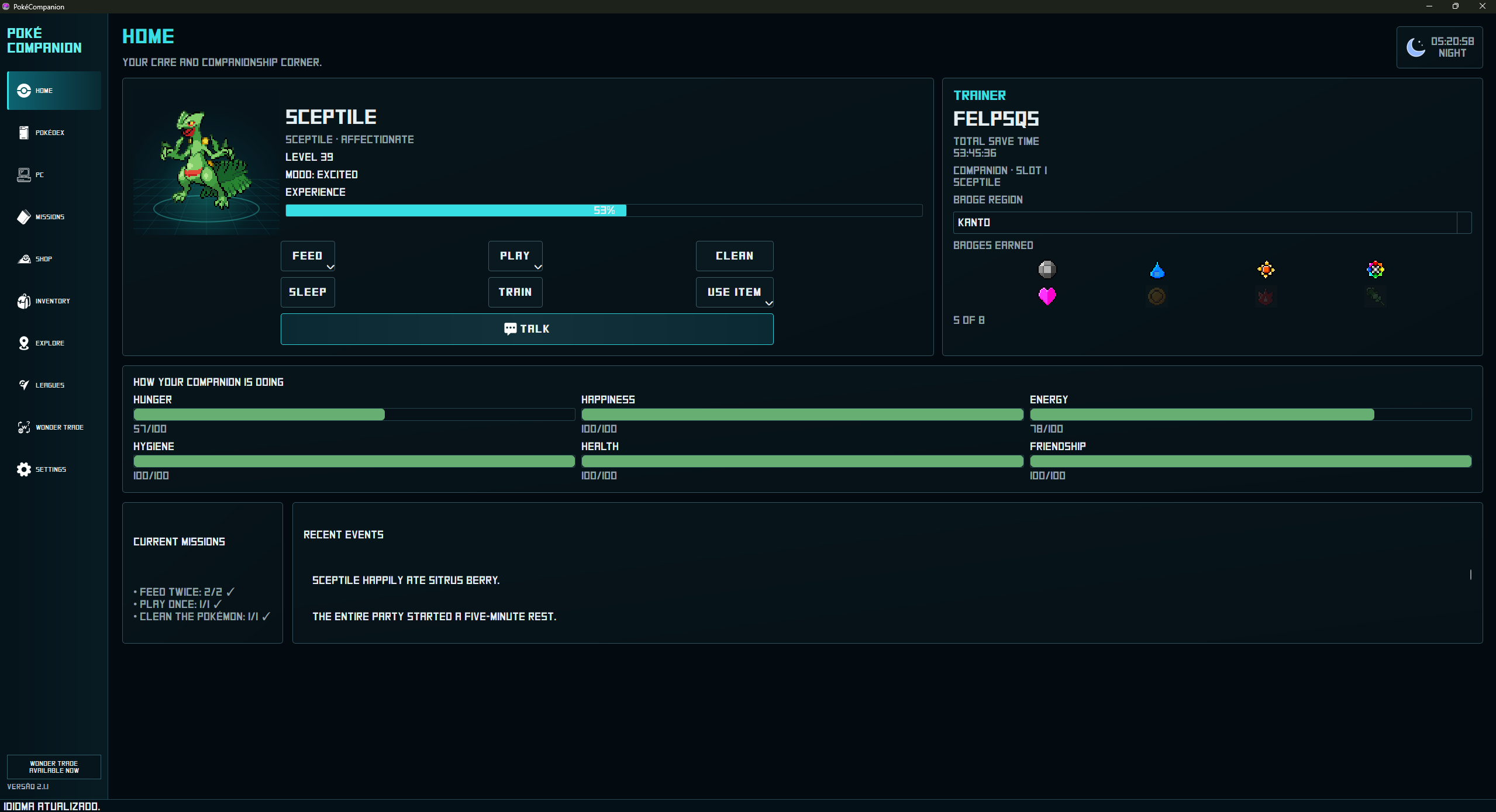Click the clock and Night time widget
Image resolution: width=1496 pixels, height=812 pixels.
point(1440,47)
